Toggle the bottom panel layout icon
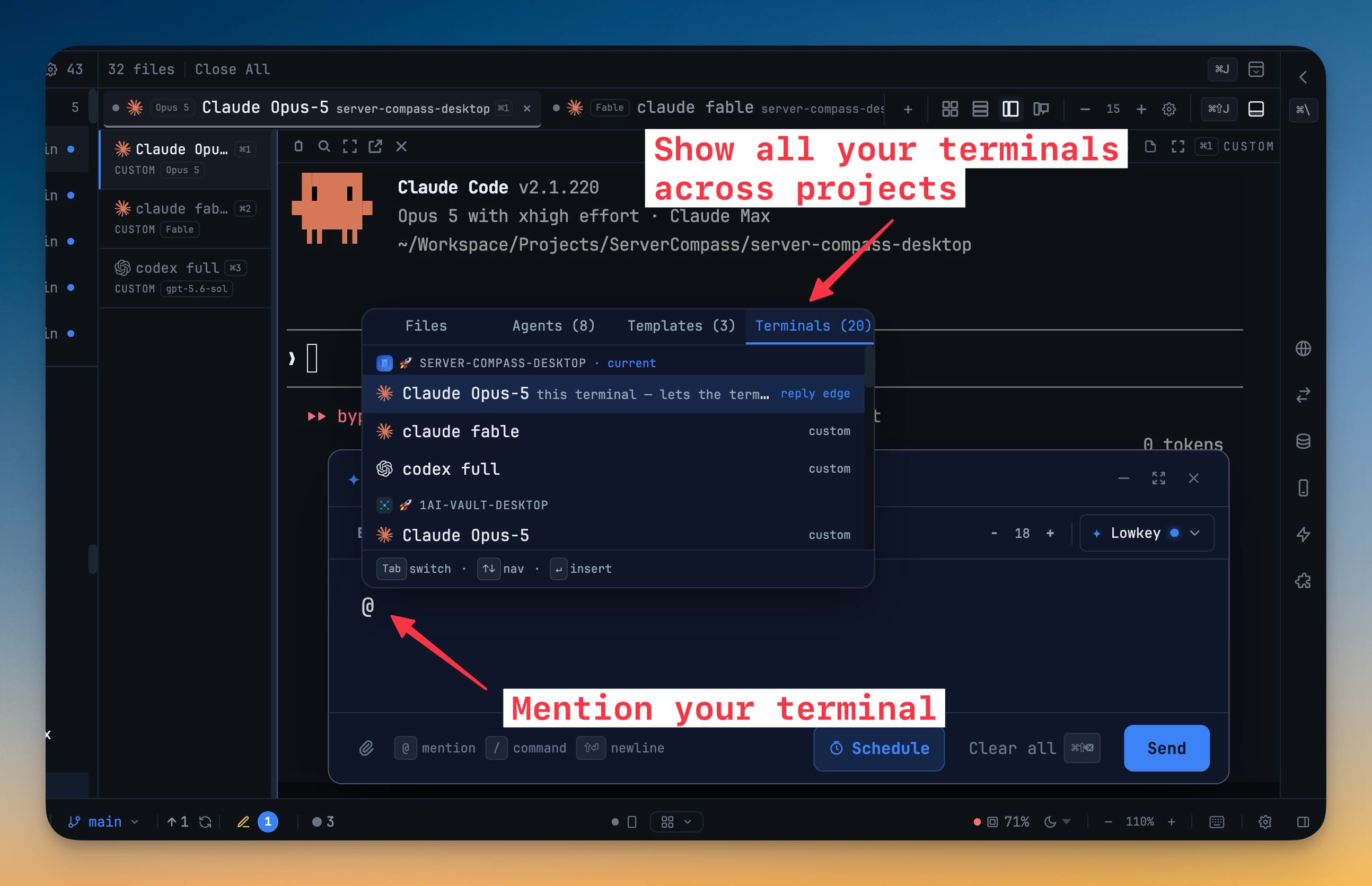This screenshot has width=1372, height=886. point(1256,109)
